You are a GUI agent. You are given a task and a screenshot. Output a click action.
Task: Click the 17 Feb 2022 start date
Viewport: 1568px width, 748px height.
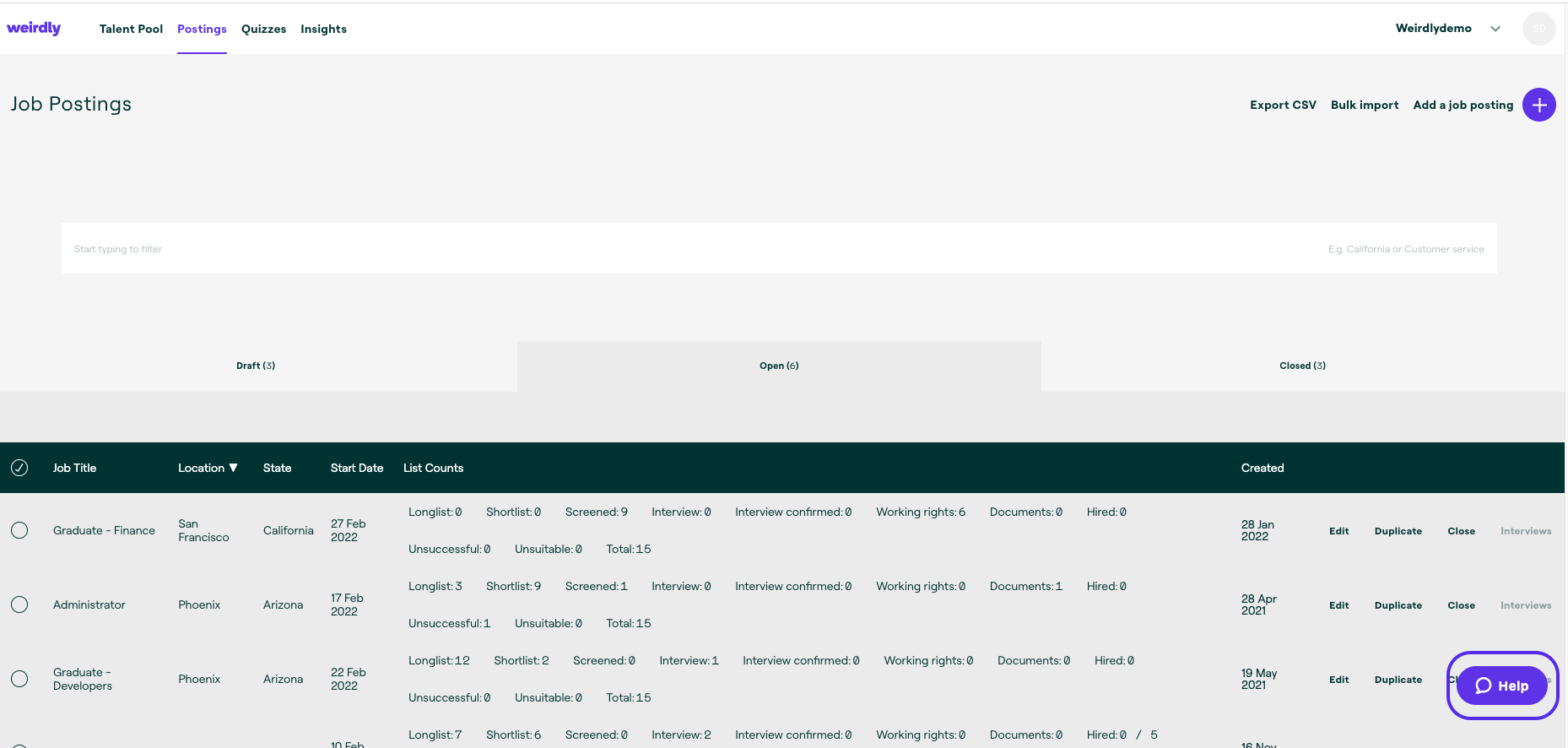tap(347, 604)
